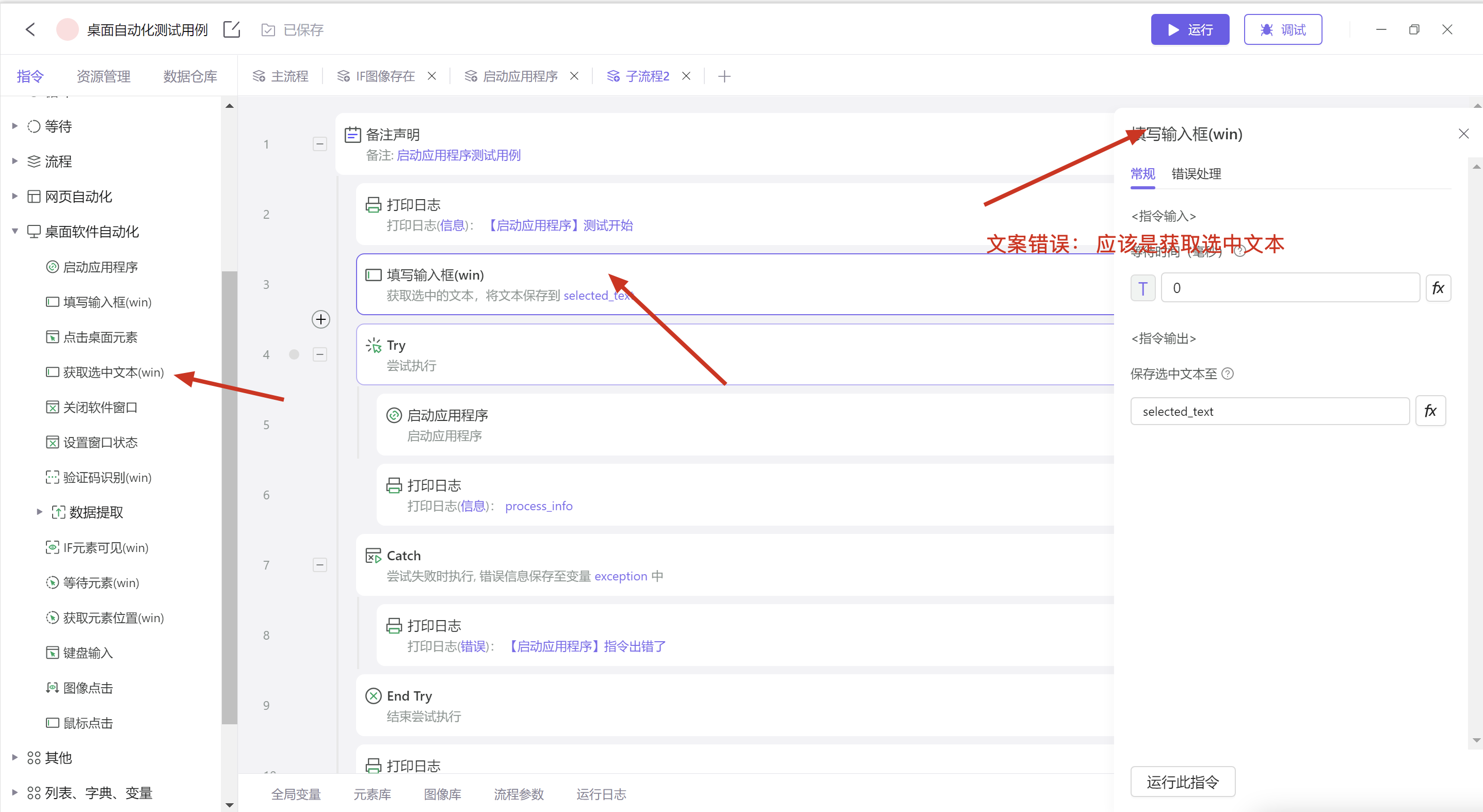Close the 子流程2 tab

(686, 76)
